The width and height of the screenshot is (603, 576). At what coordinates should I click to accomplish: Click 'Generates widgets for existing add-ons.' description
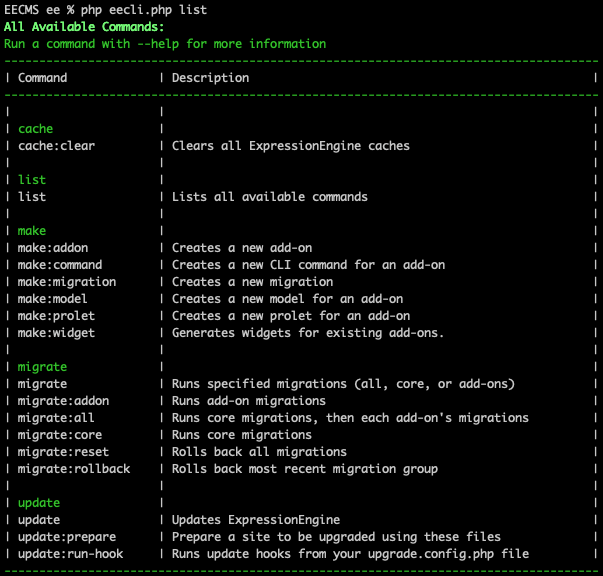point(308,333)
